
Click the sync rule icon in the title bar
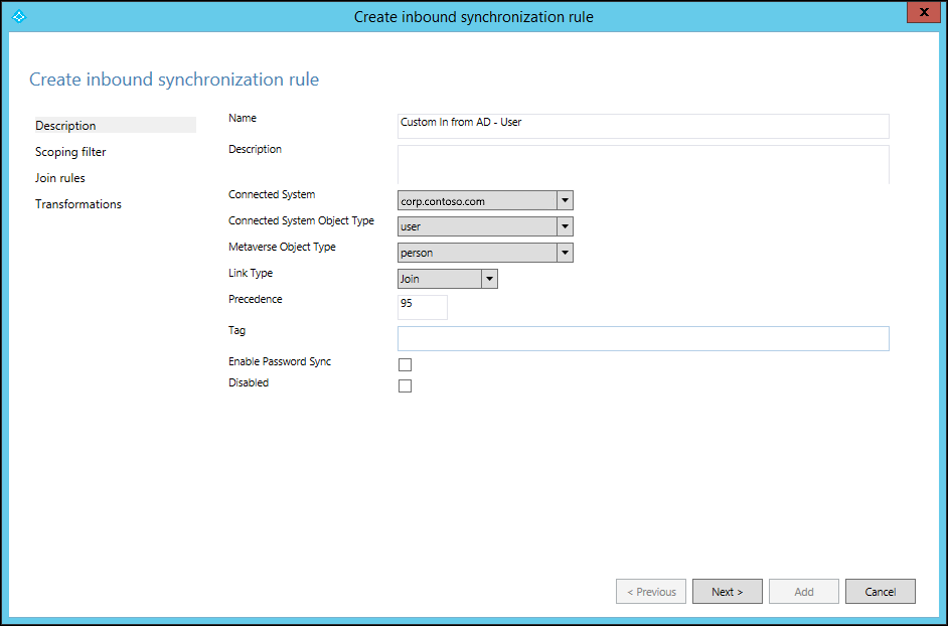click(x=18, y=13)
